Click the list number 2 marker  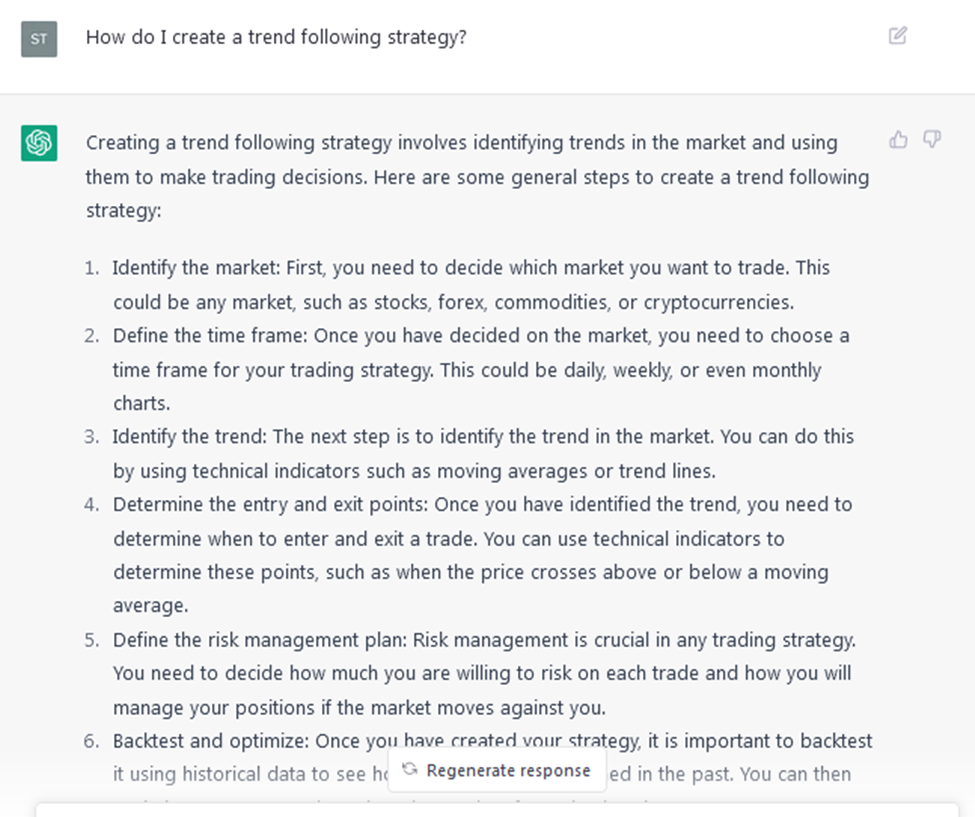click(91, 336)
